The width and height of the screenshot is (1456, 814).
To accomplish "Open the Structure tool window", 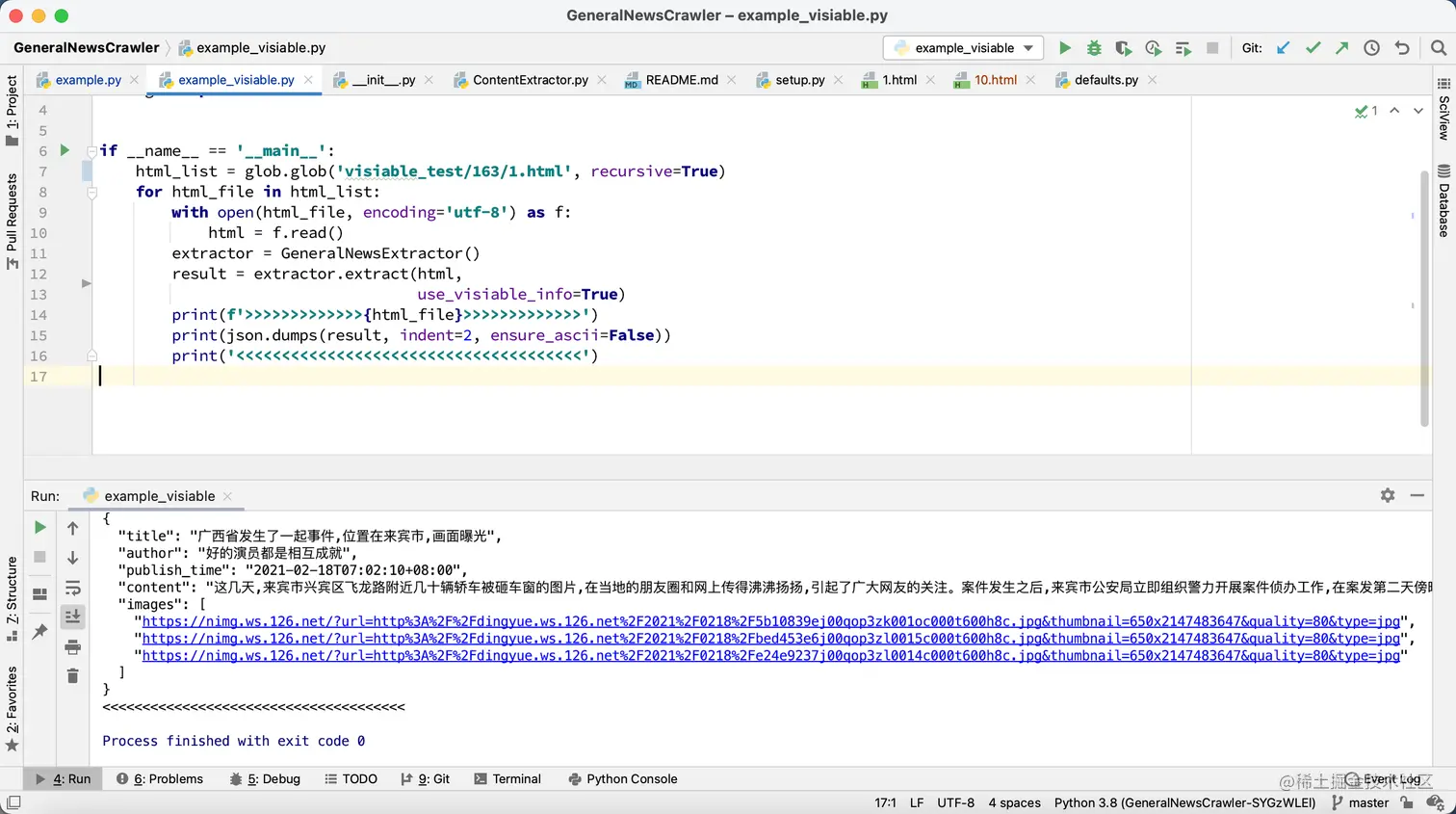I will (x=12, y=597).
